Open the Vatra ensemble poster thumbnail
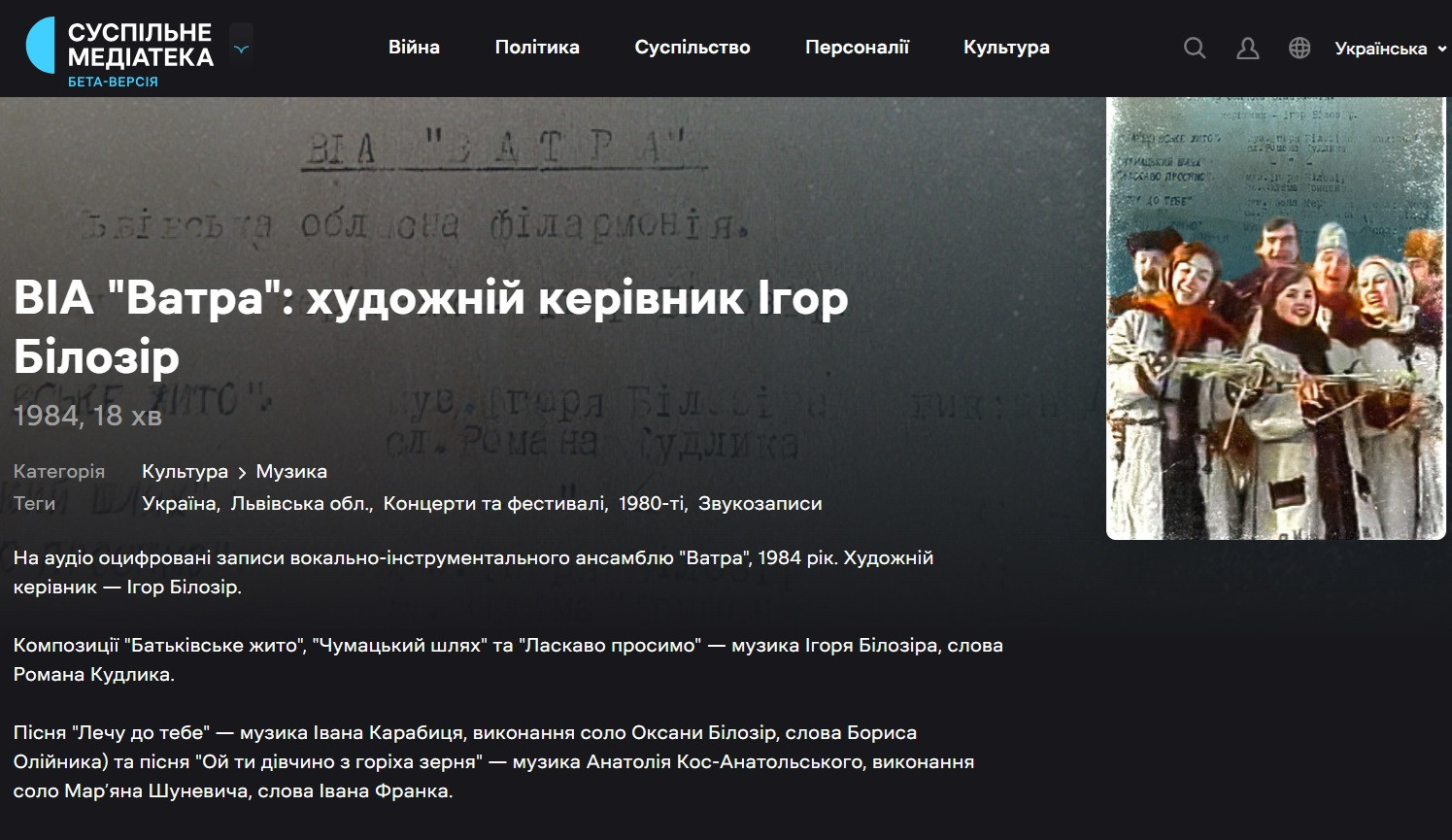 coord(1275,319)
